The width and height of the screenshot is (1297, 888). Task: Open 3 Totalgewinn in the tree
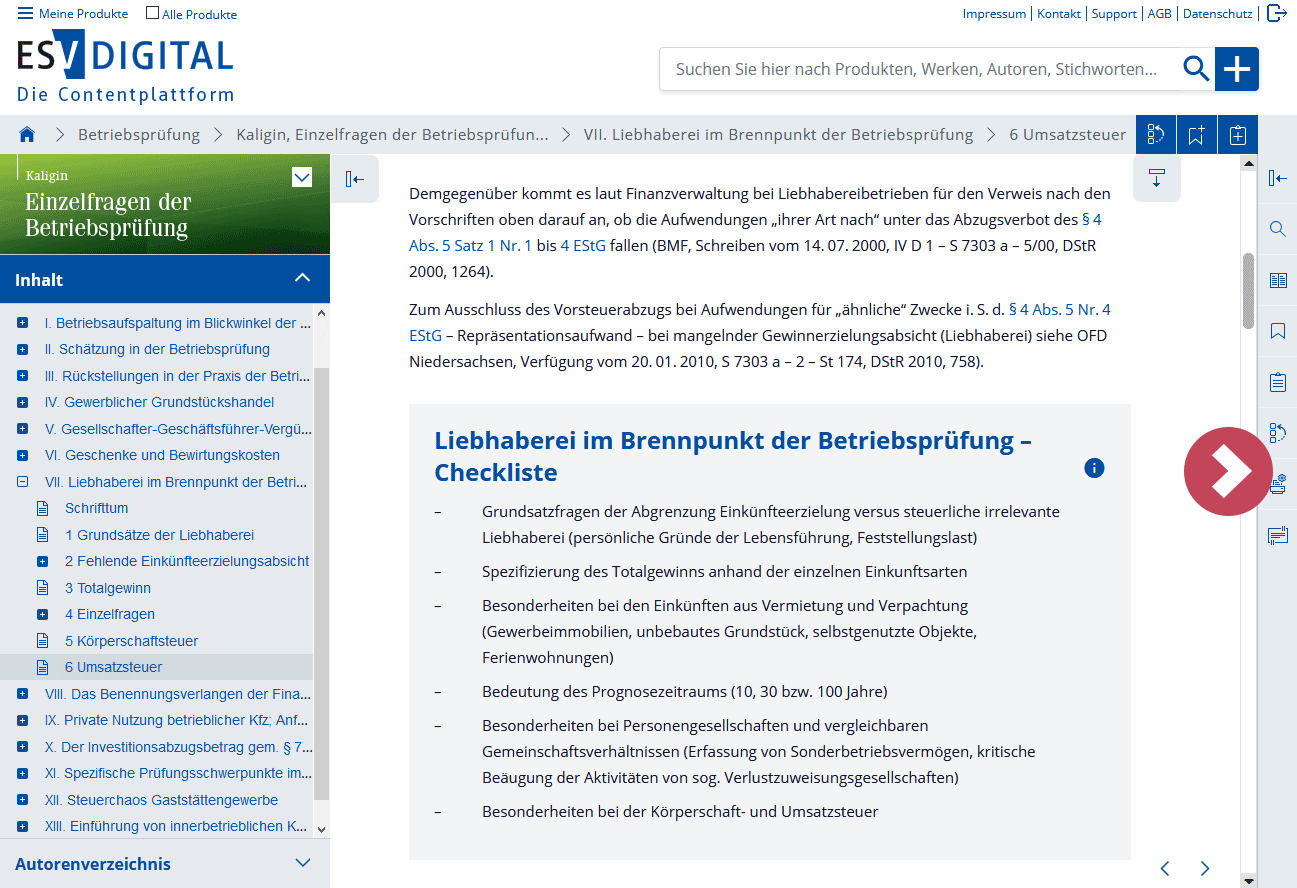click(108, 588)
